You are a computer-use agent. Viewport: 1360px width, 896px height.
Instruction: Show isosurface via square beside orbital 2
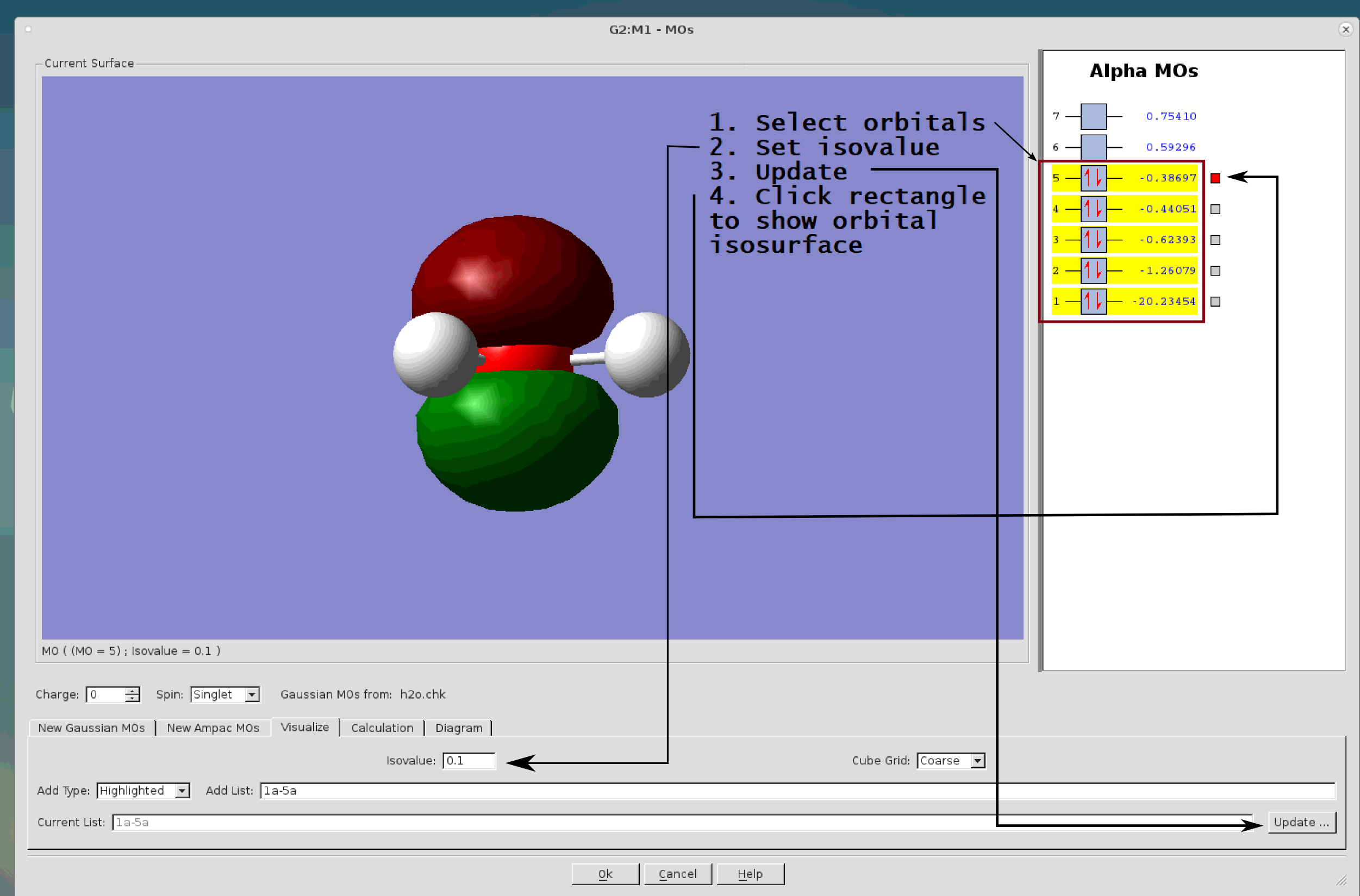tap(1215, 271)
